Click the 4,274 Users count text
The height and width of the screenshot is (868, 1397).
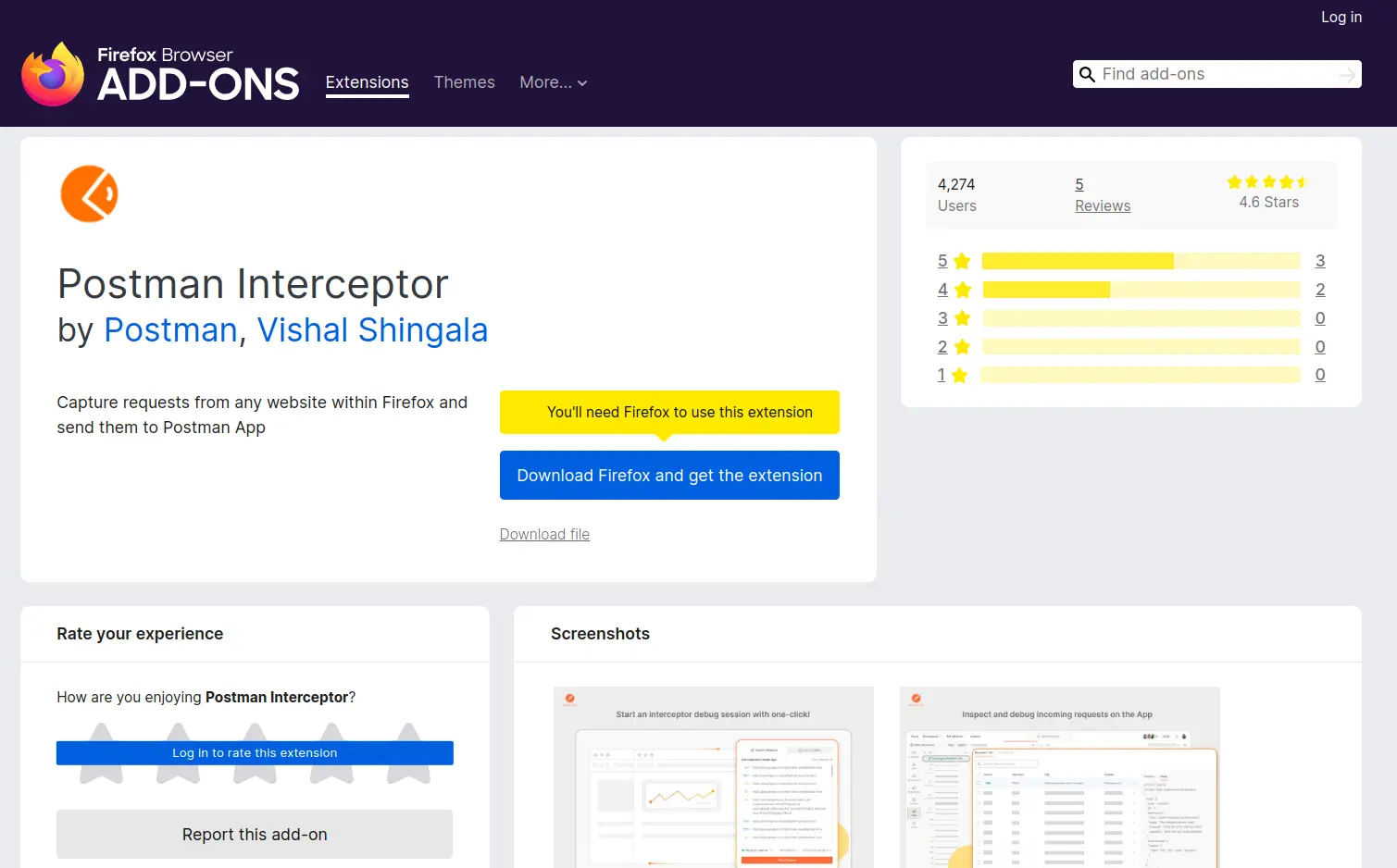[957, 195]
